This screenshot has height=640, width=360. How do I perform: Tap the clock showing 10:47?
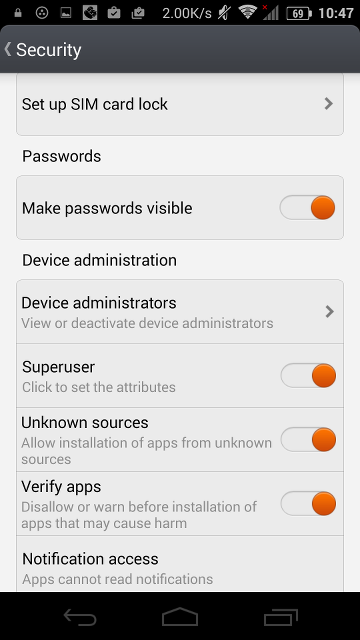coord(336,13)
